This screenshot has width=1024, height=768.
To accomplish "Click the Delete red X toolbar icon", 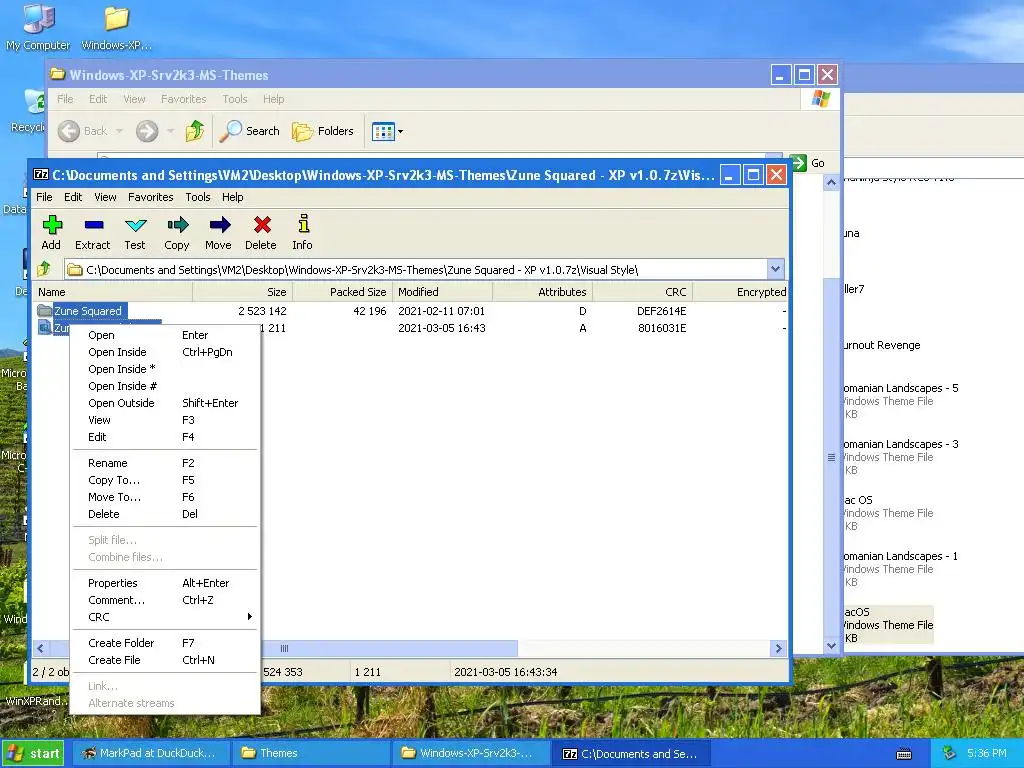I will pos(262,225).
